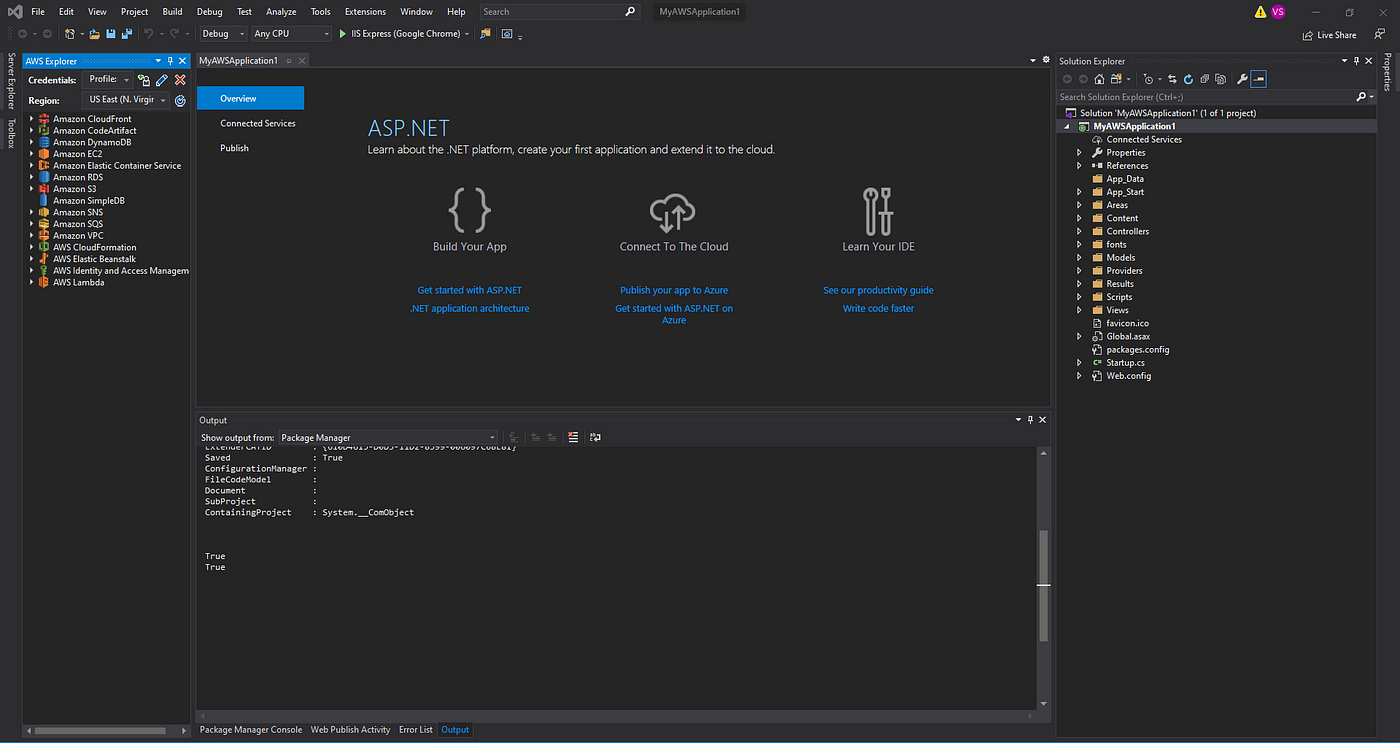The width and height of the screenshot is (1400, 743).
Task: Open the Show output from dropdown
Action: pos(386,437)
